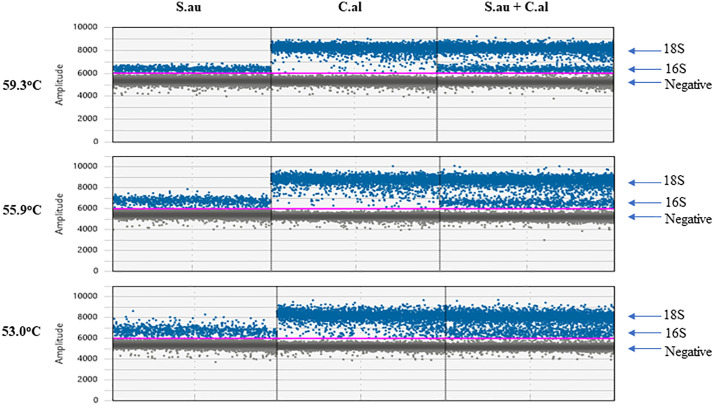Select the 4000 tick in the 55.9°C plot
This screenshot has height=406, width=714.
pos(87,229)
